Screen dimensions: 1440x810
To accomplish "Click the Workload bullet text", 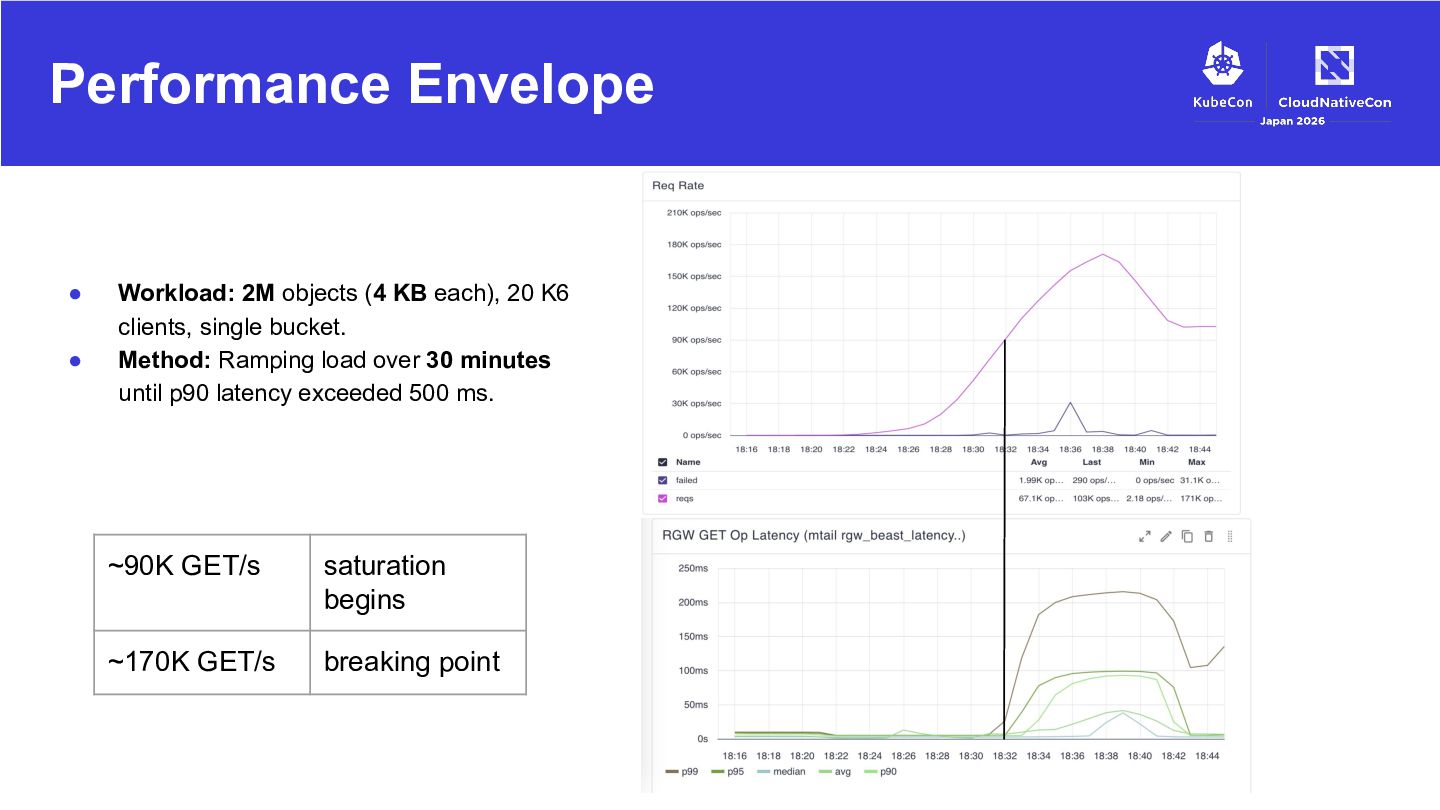I will tap(343, 310).
